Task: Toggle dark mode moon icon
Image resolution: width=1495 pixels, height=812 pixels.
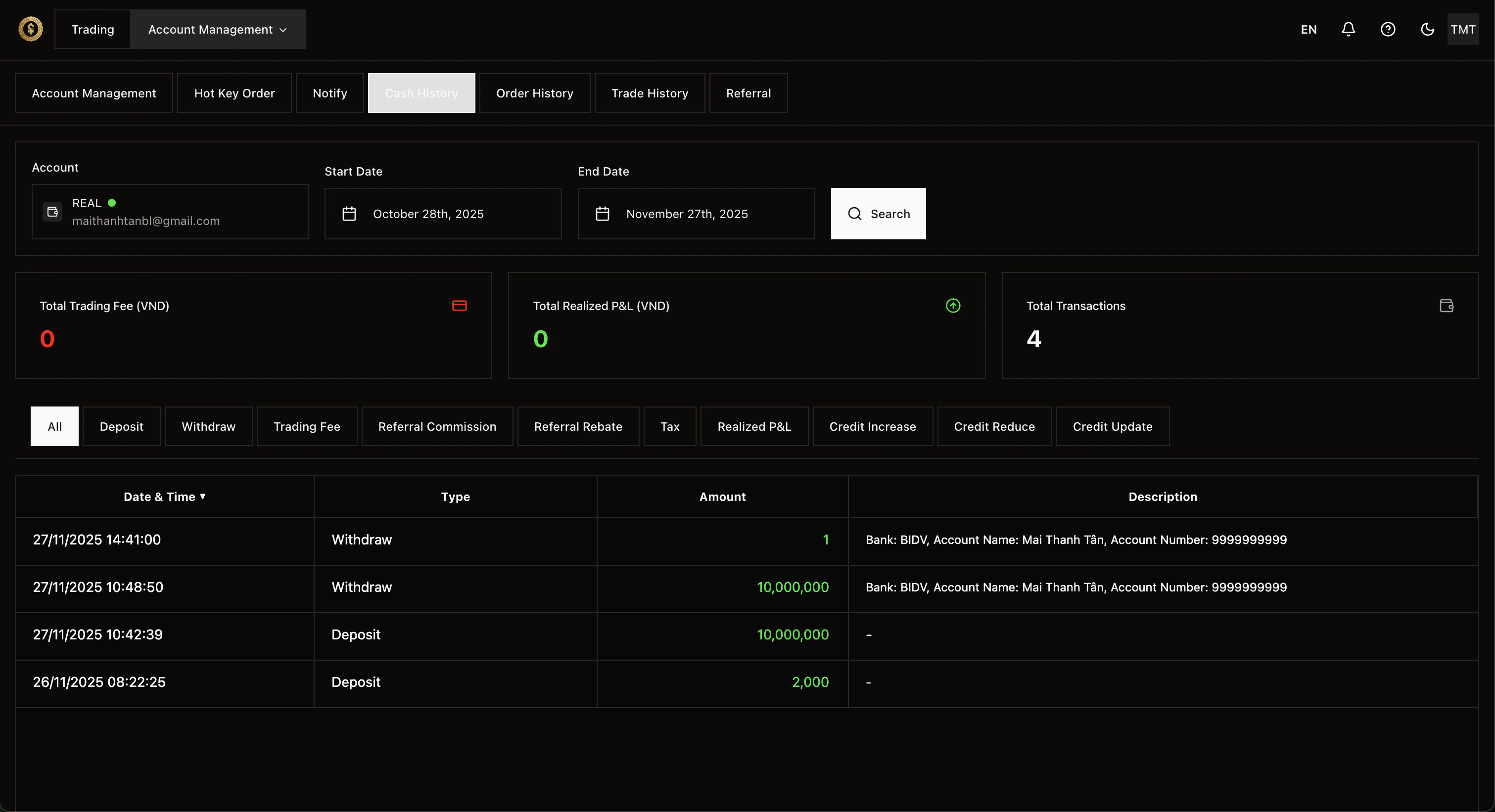Action: coord(1427,29)
